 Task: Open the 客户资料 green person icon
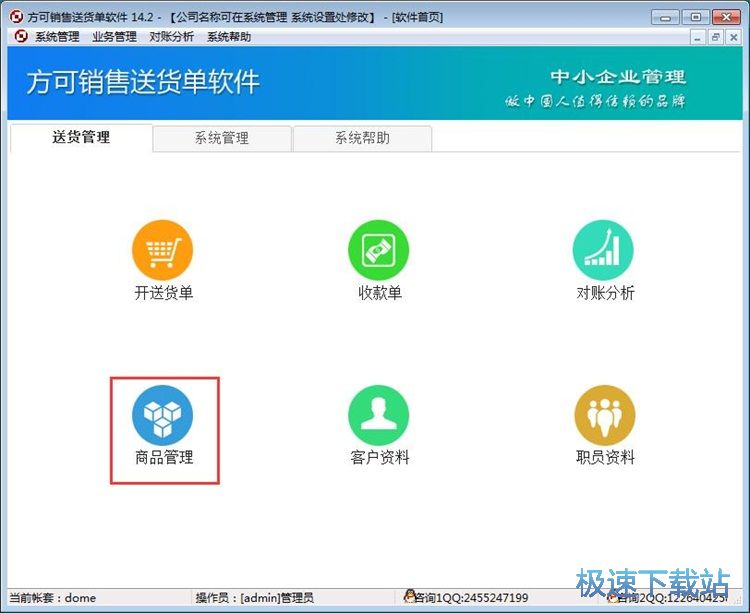tap(379, 415)
